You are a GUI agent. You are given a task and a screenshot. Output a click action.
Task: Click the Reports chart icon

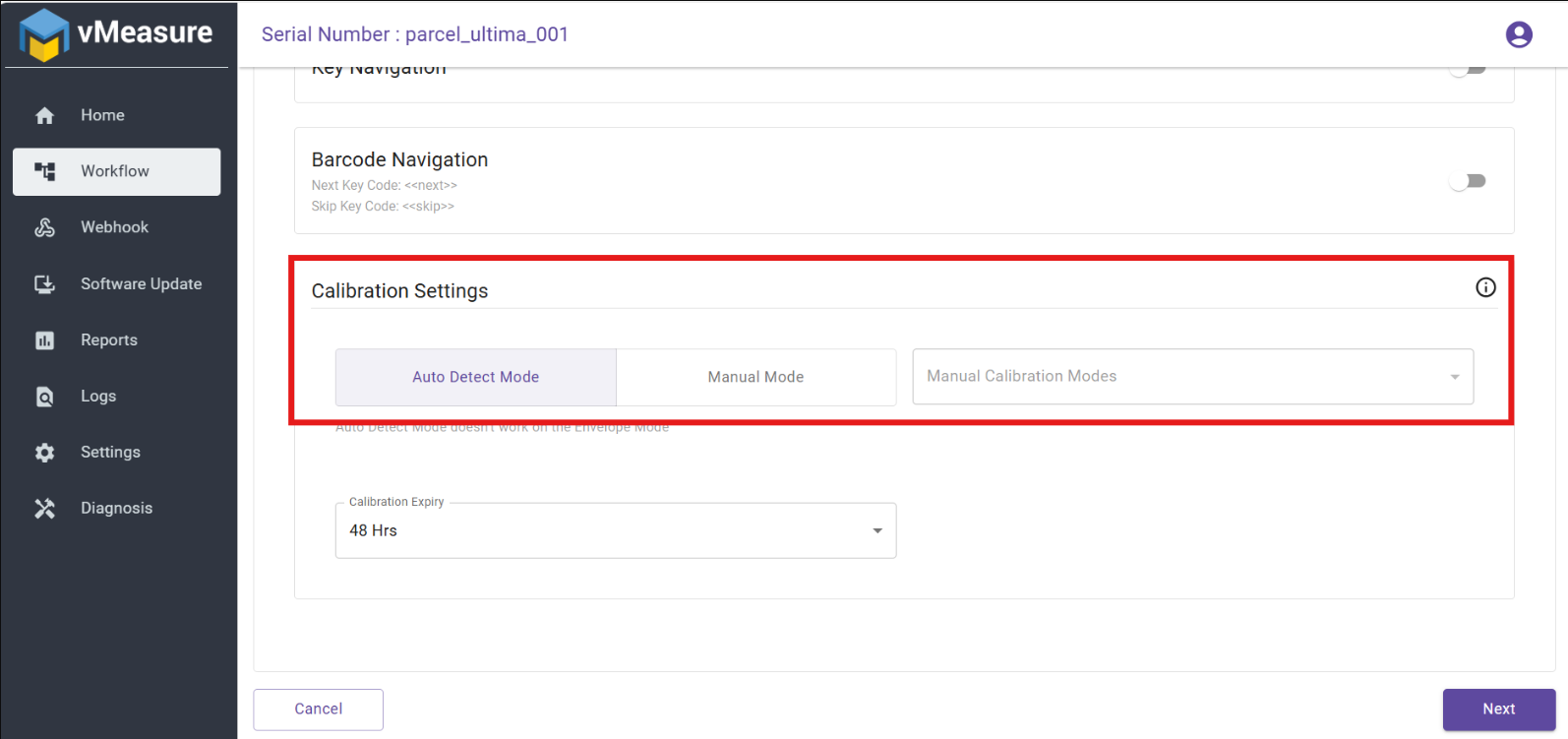click(44, 340)
